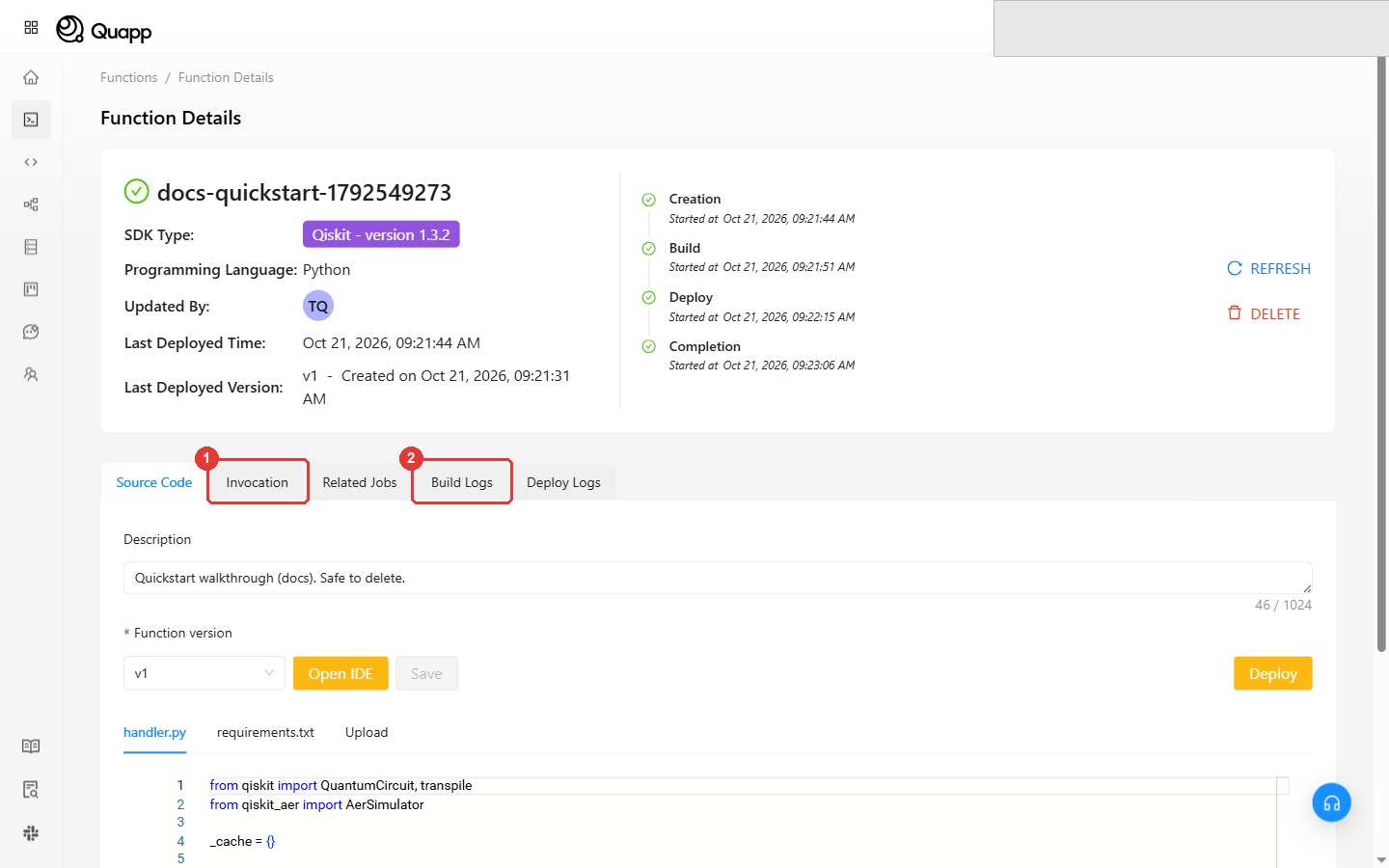Open the server stack sidebar icon
Viewport: 1389px width, 868px height.
tap(31, 247)
